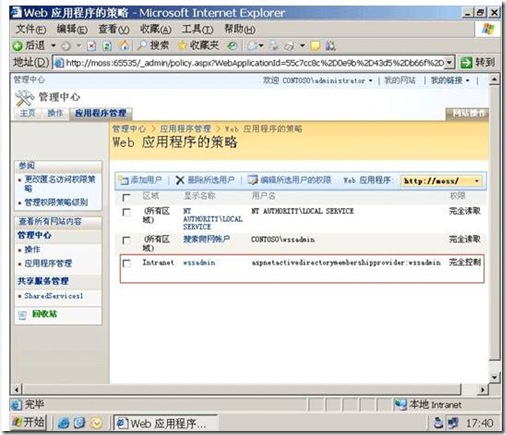Open the 查看(V) menu

114,29
